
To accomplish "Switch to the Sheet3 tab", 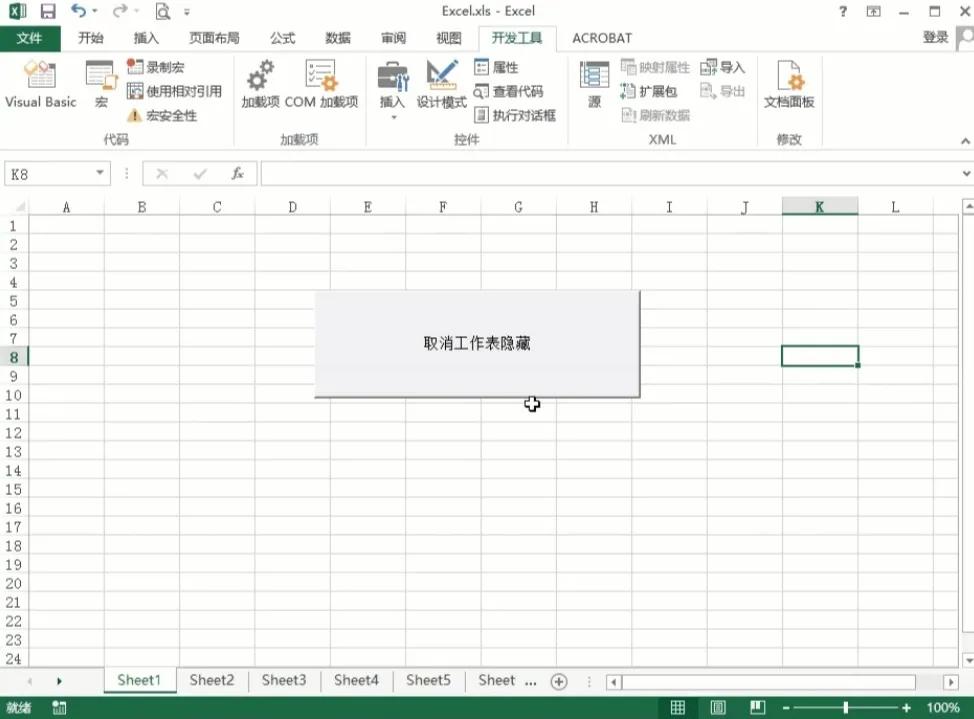I will pos(284,680).
